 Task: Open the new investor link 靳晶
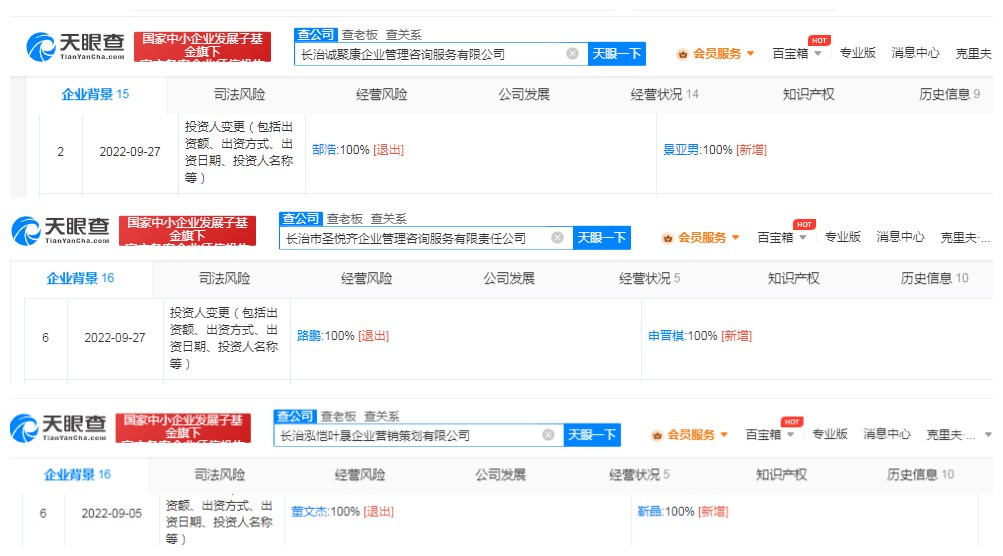[650, 512]
